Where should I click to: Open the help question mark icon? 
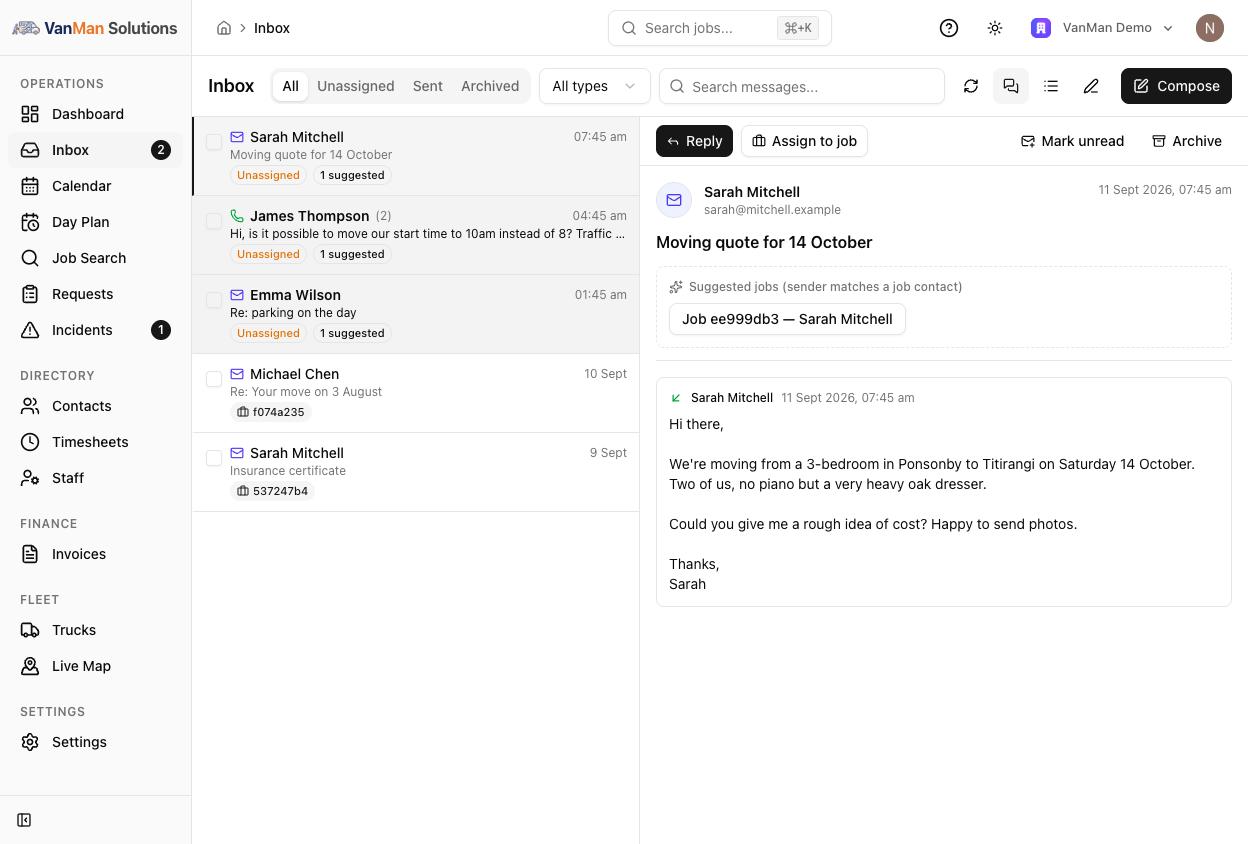[x=949, y=28]
